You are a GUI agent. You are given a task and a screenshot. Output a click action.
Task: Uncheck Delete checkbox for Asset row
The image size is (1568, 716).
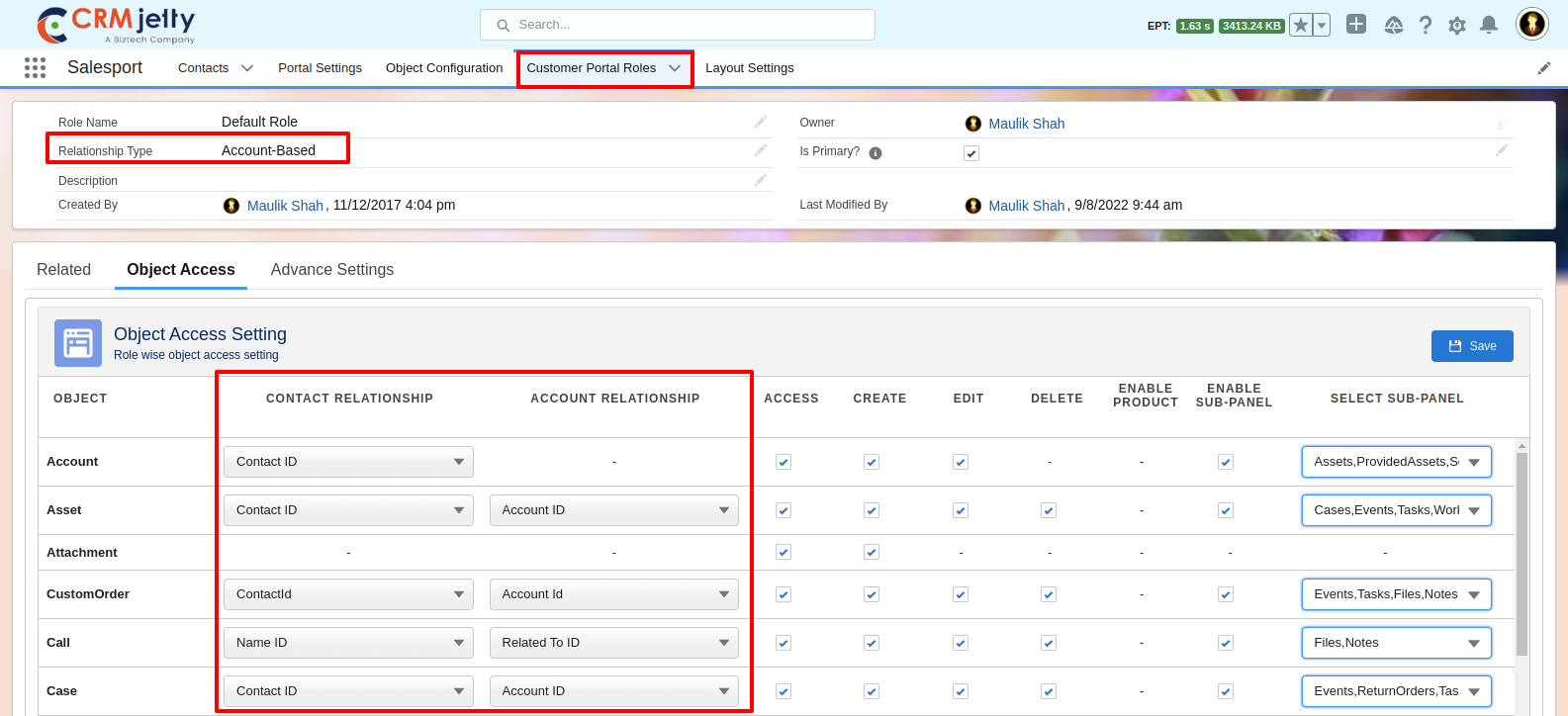[x=1049, y=510]
